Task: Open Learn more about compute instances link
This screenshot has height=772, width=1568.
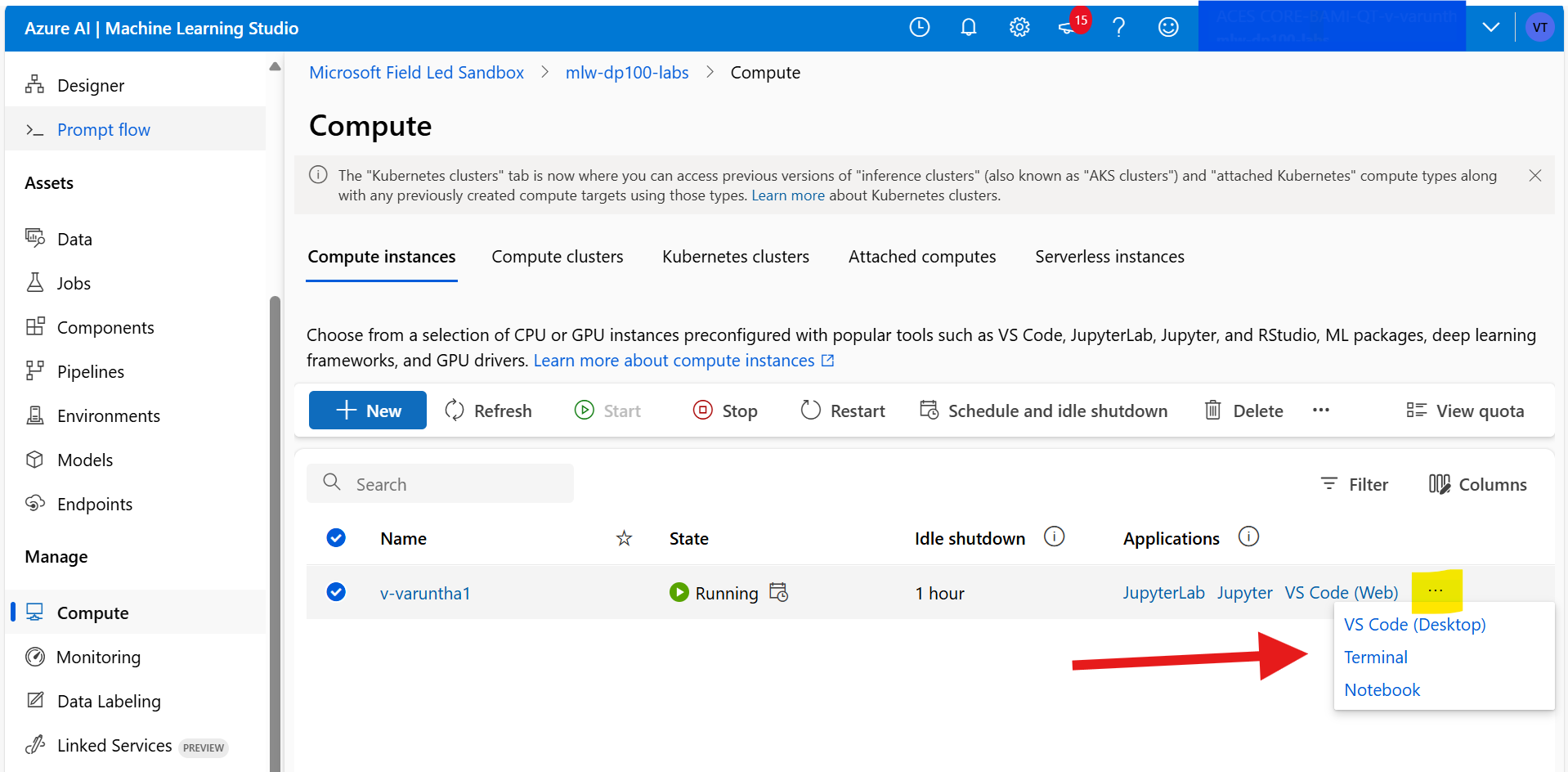Action: pyautogui.click(x=683, y=361)
